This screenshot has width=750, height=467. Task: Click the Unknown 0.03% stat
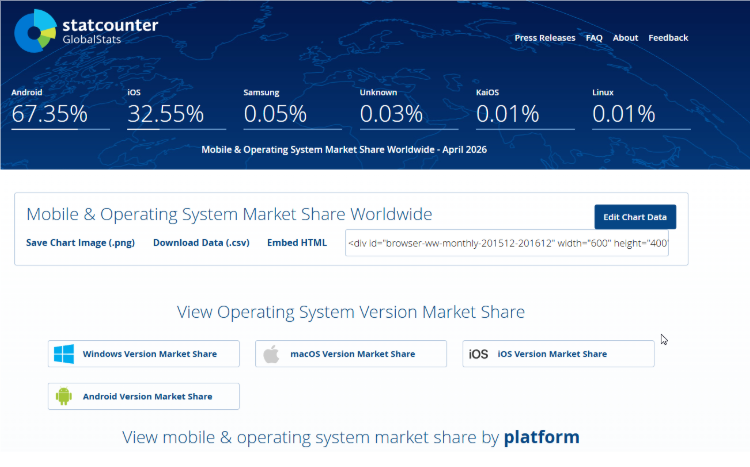[408, 109]
